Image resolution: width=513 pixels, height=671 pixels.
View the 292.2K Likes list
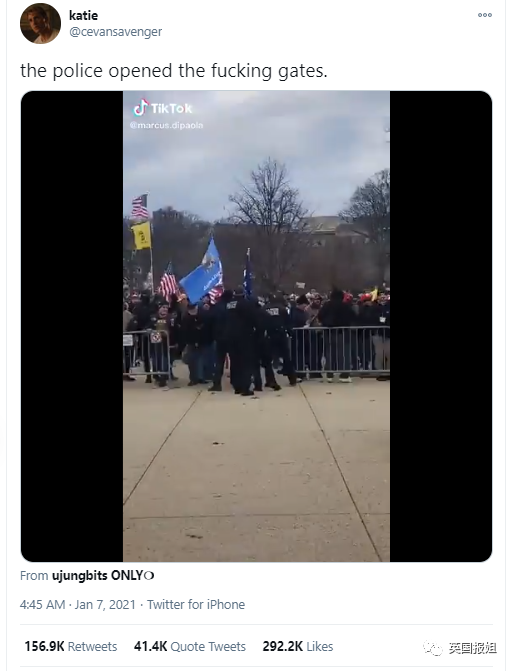coord(298,646)
